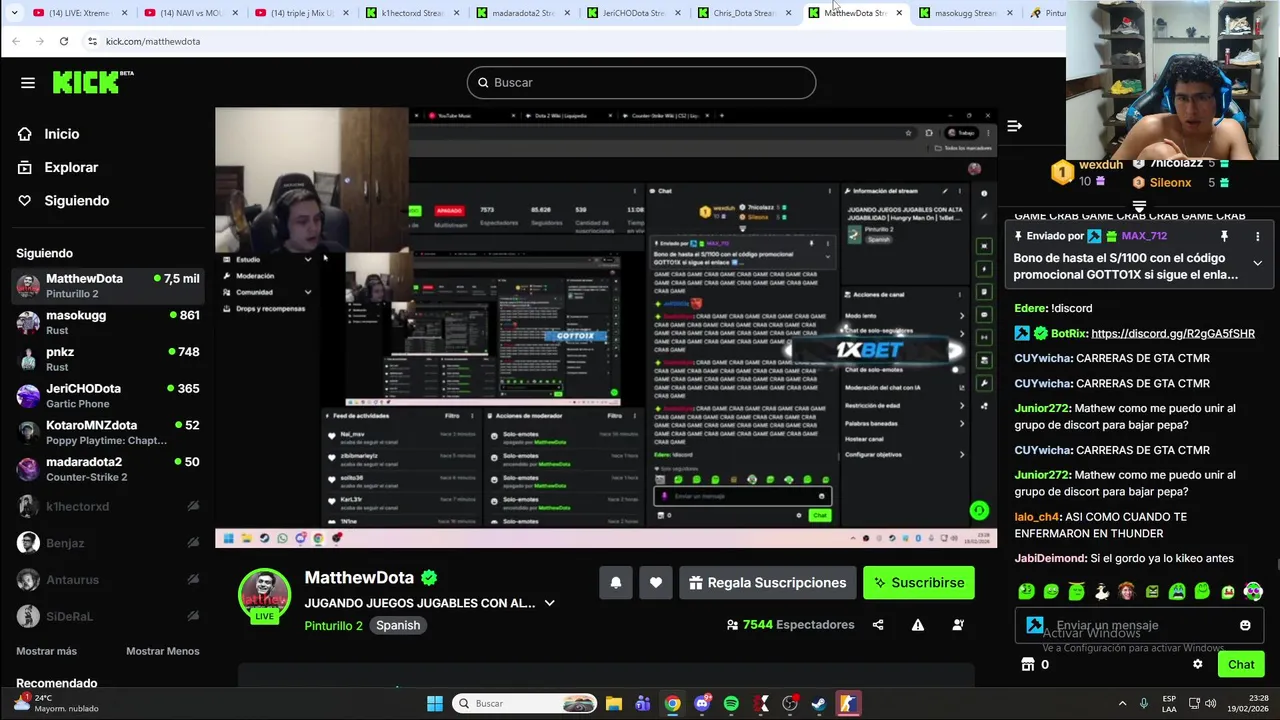Open madaradota2 channel in sidebar

coord(108,469)
